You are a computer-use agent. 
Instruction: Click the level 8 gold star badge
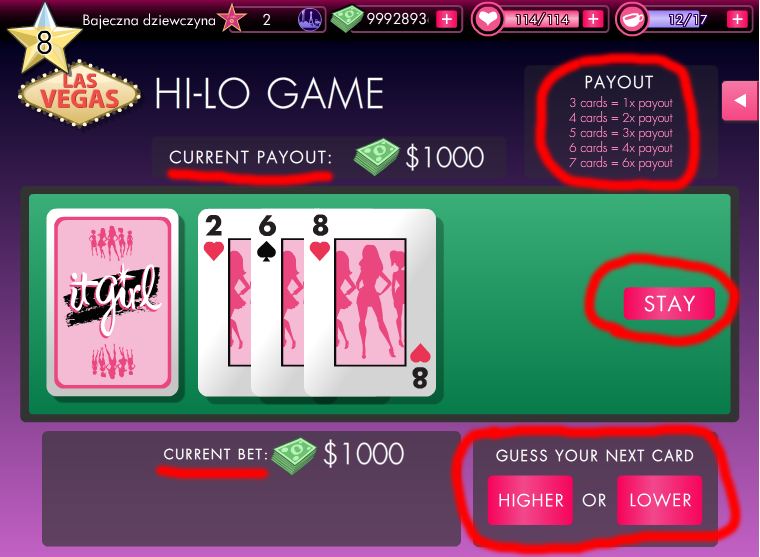[45, 40]
